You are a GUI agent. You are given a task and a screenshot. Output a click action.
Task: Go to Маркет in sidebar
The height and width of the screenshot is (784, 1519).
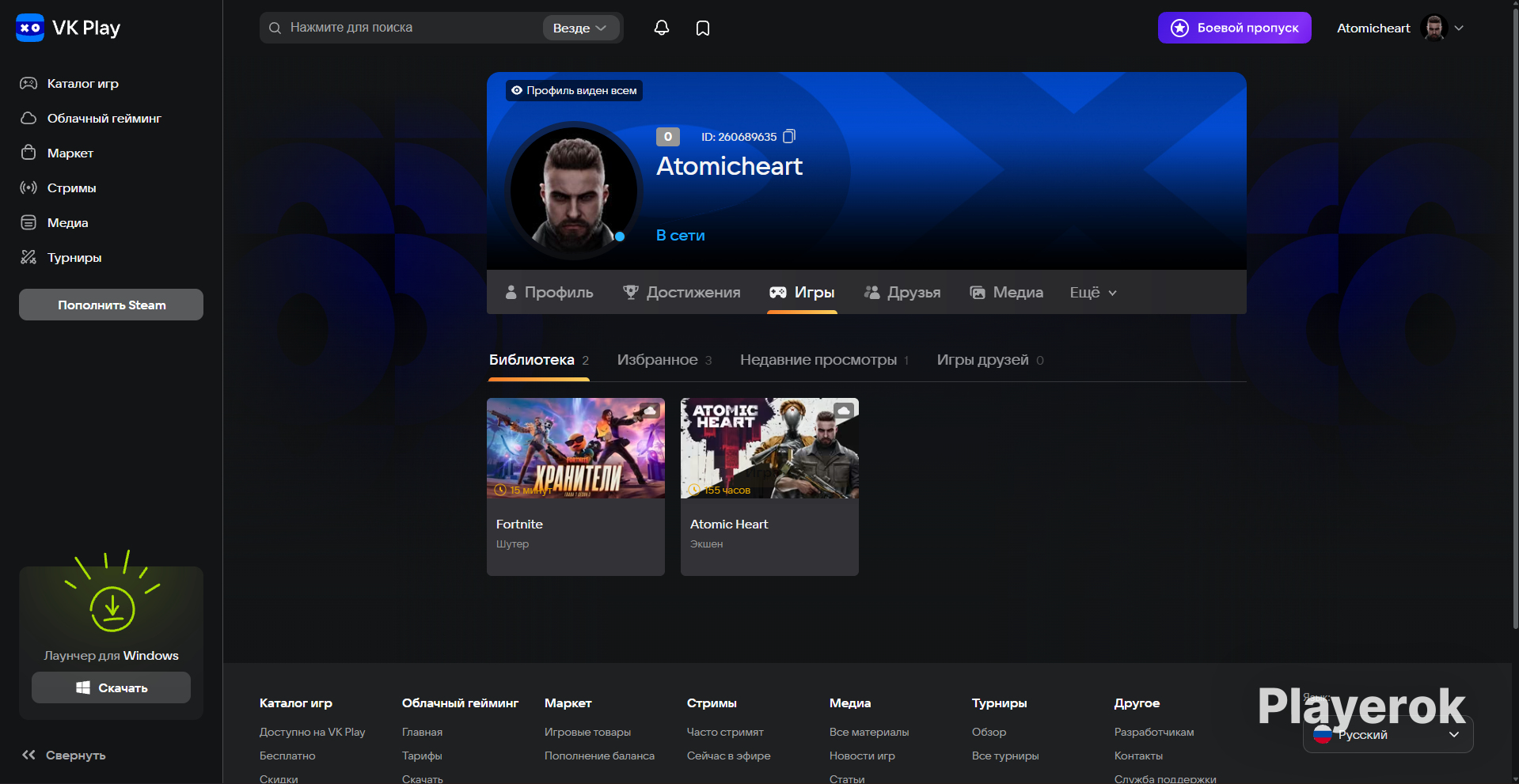70,153
